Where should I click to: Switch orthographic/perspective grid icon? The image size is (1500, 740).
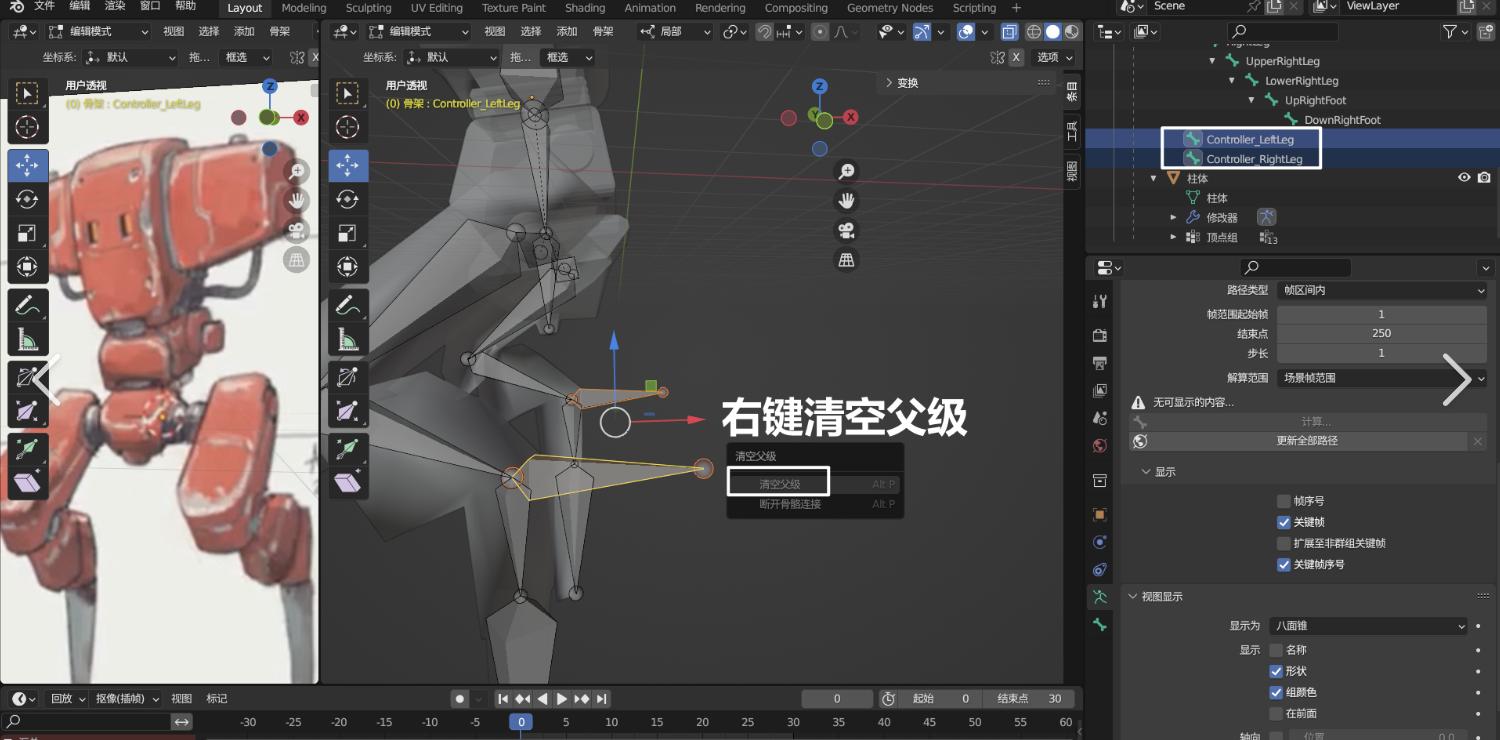point(846,260)
